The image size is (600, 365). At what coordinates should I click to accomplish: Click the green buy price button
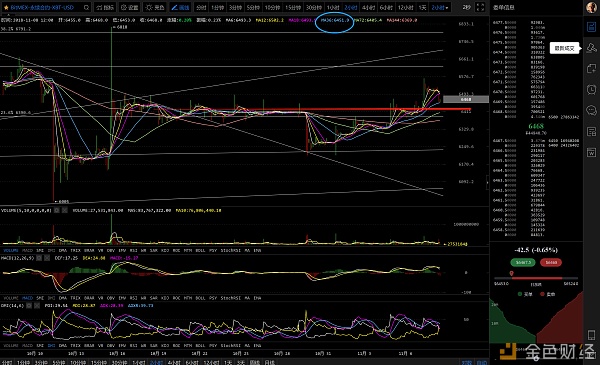523,262
